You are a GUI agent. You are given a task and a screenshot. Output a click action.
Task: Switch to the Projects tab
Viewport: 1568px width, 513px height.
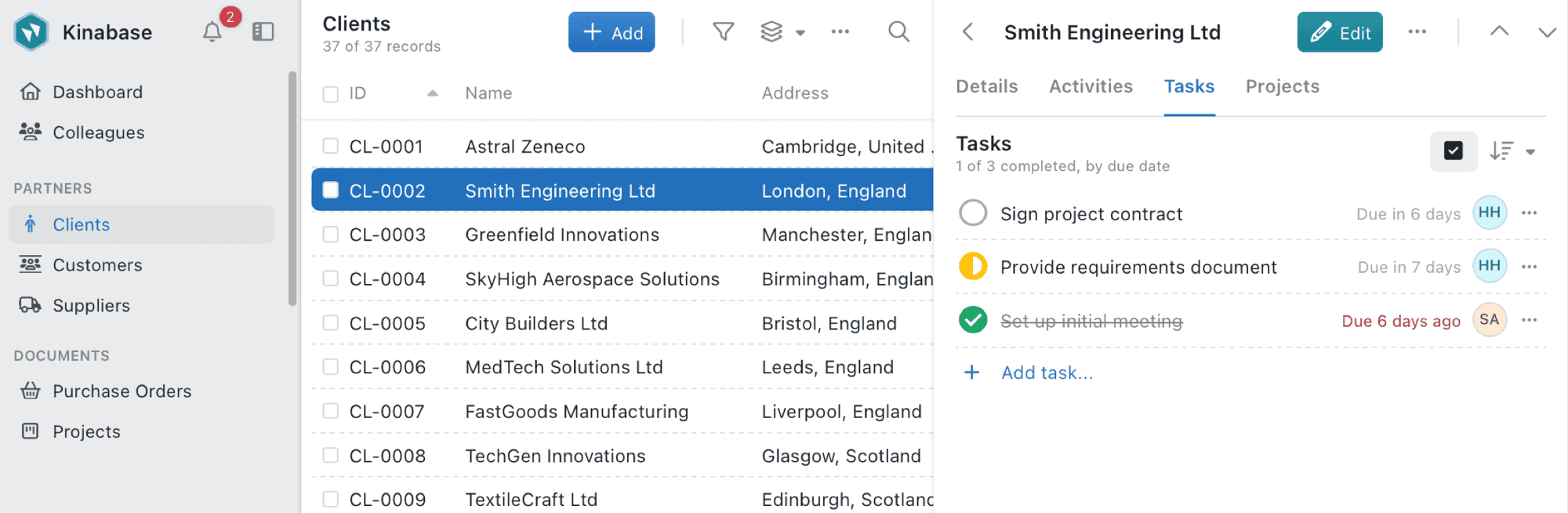[1282, 86]
